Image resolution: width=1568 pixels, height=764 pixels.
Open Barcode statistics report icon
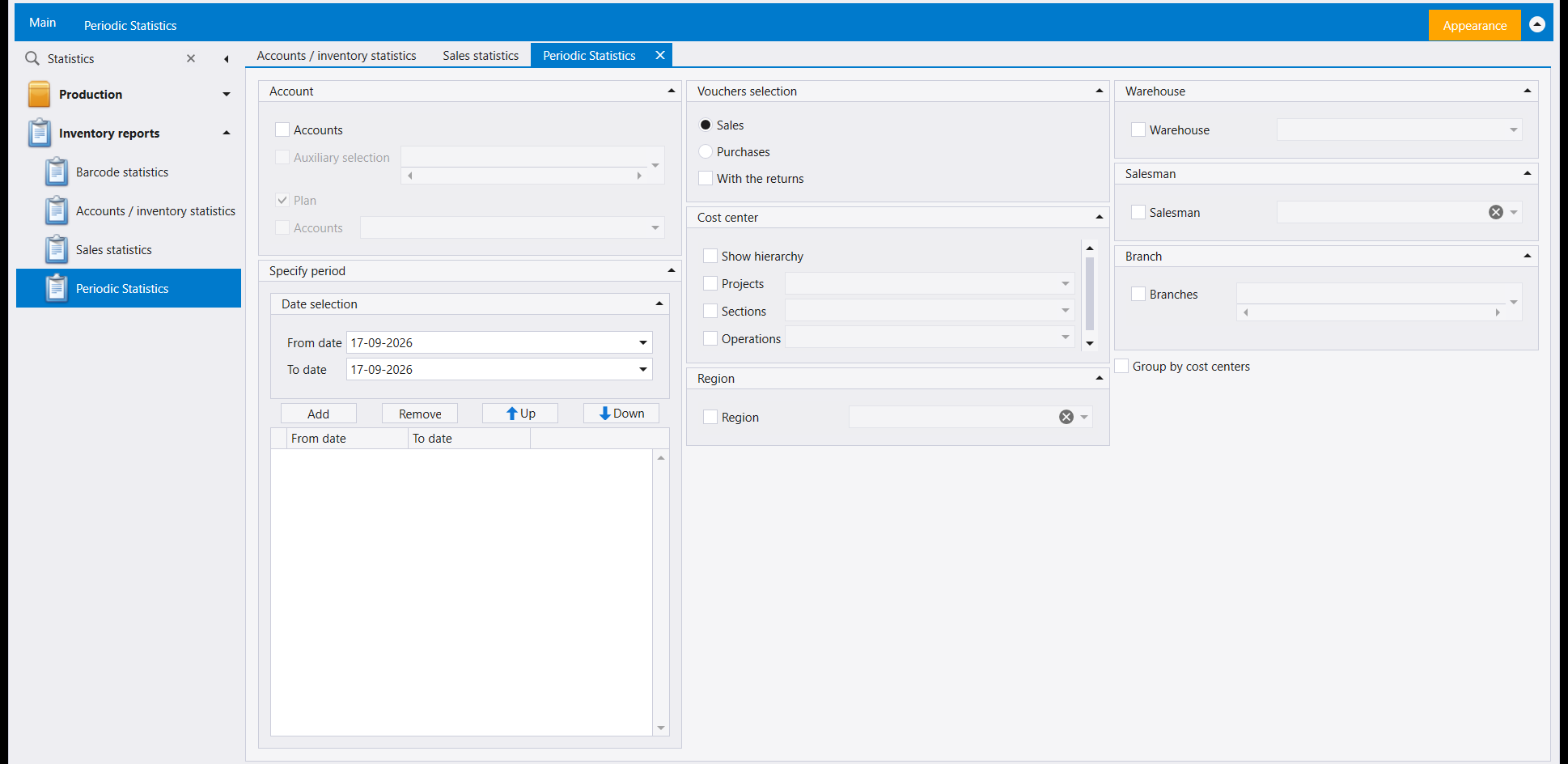click(x=57, y=172)
